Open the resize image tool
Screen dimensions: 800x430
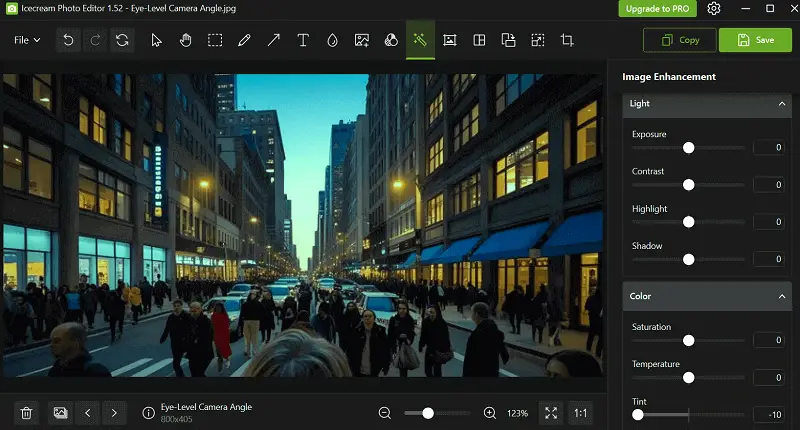[x=538, y=40]
